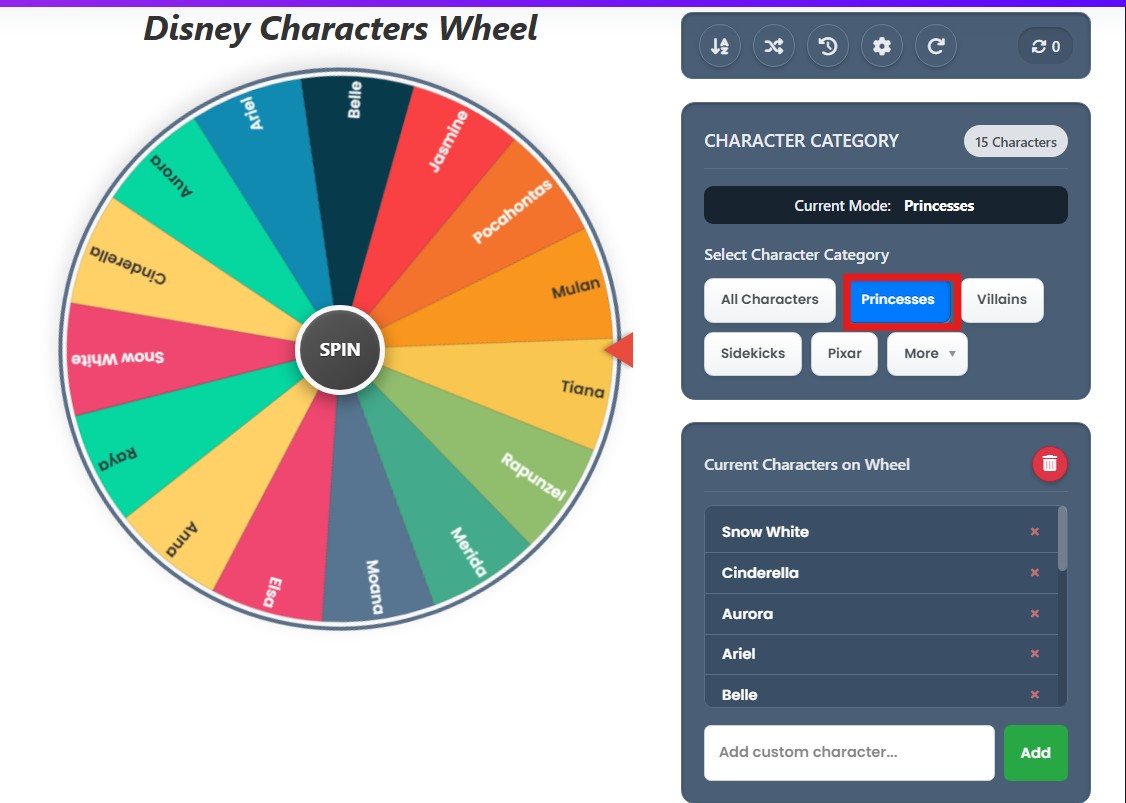Delete Aurora using its x icon
This screenshot has height=803, width=1126.
(x=1034, y=613)
